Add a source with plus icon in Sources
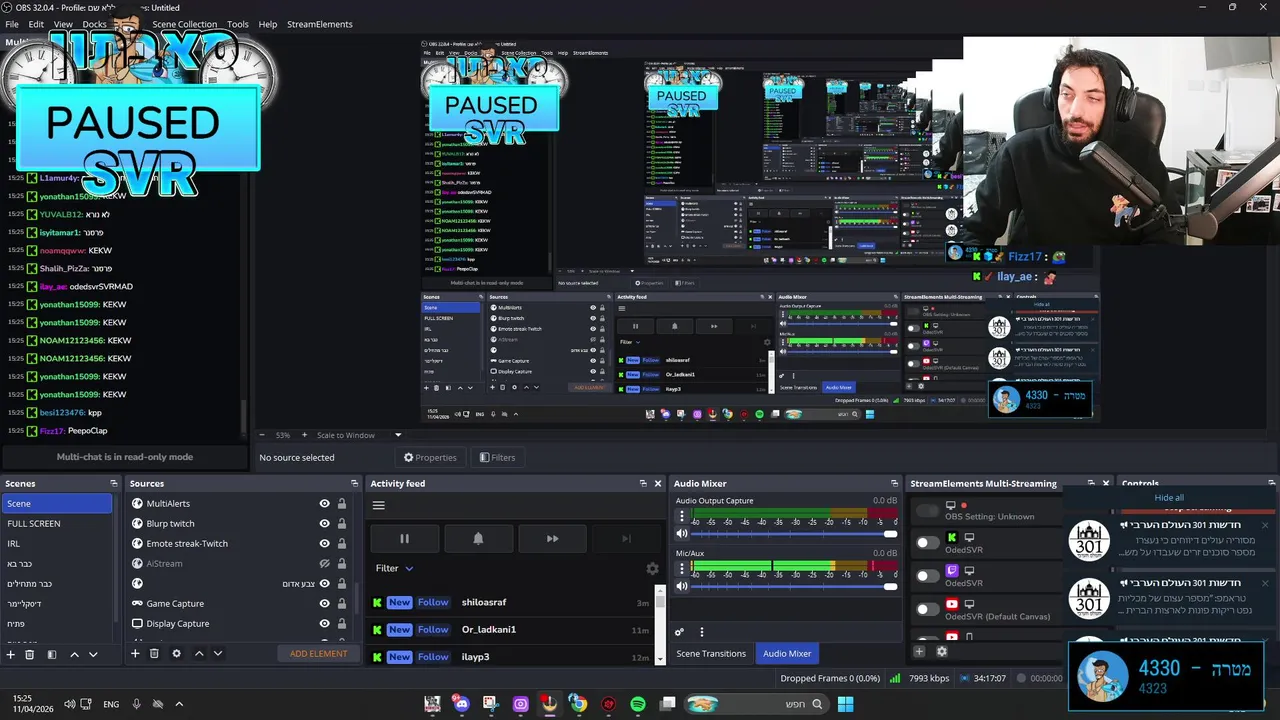Screen dimensions: 1280x720 coord(135,654)
